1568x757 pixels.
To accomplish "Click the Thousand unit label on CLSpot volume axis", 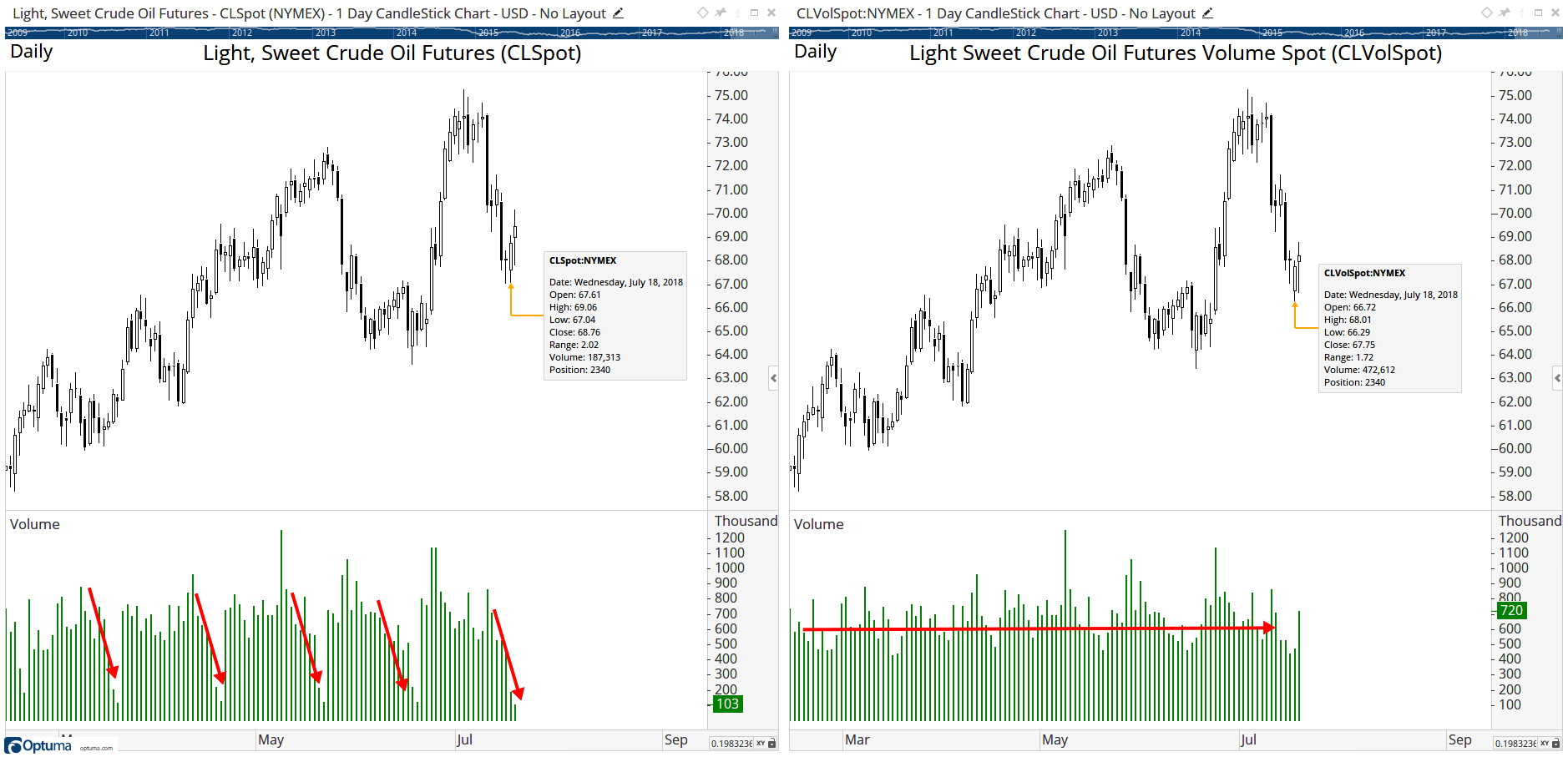I will pos(746,521).
